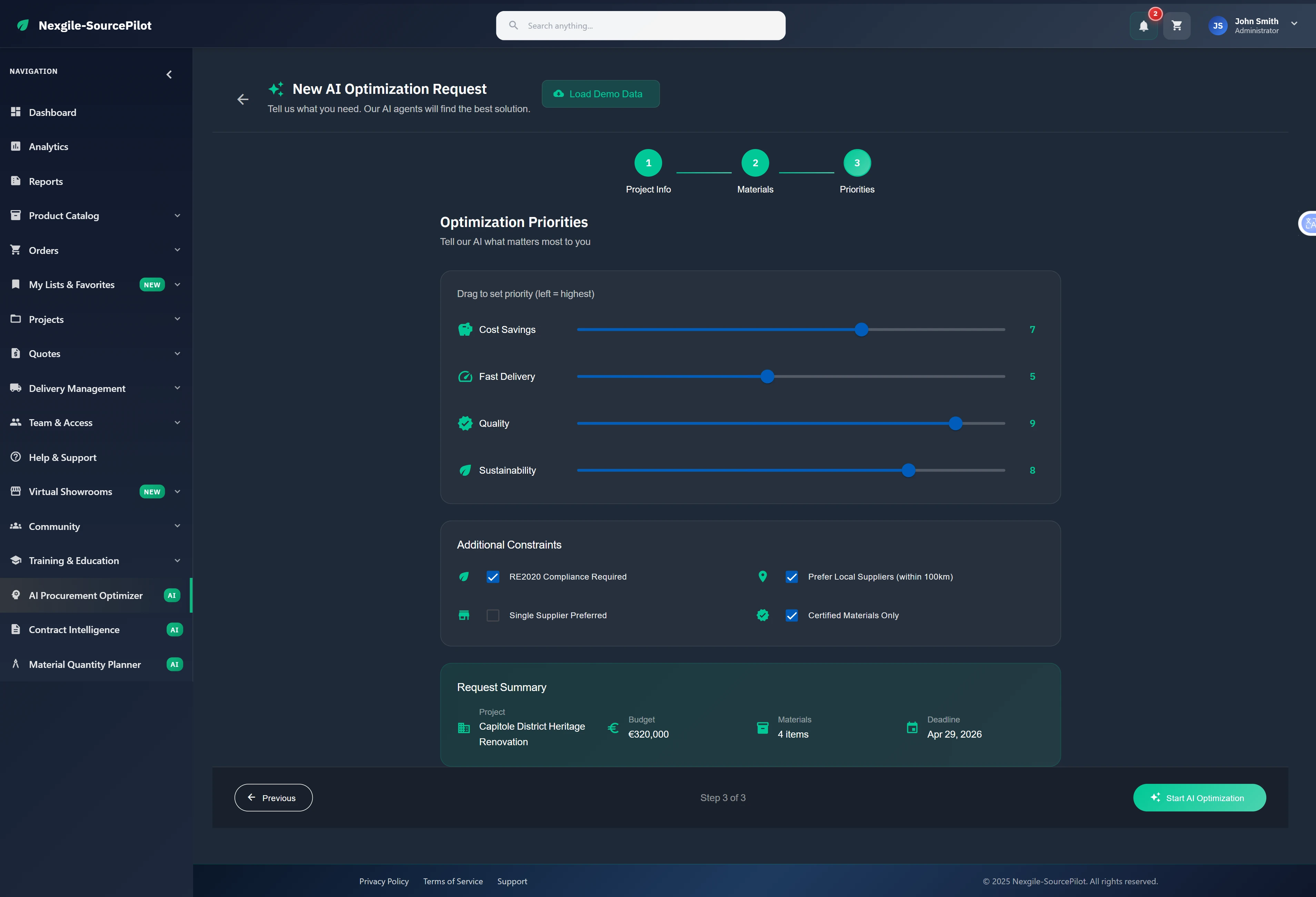Image resolution: width=1316 pixels, height=897 pixels.
Task: Click the back arrow above New AI Optimization Request
Action: (242, 99)
